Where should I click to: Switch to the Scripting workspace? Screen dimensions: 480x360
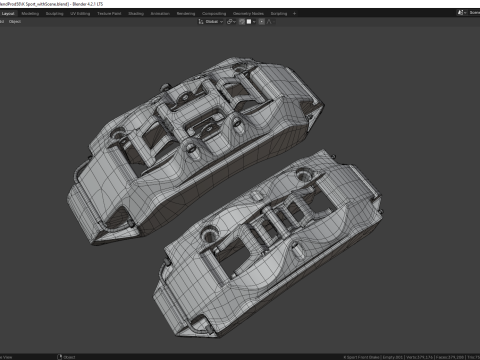click(x=279, y=13)
